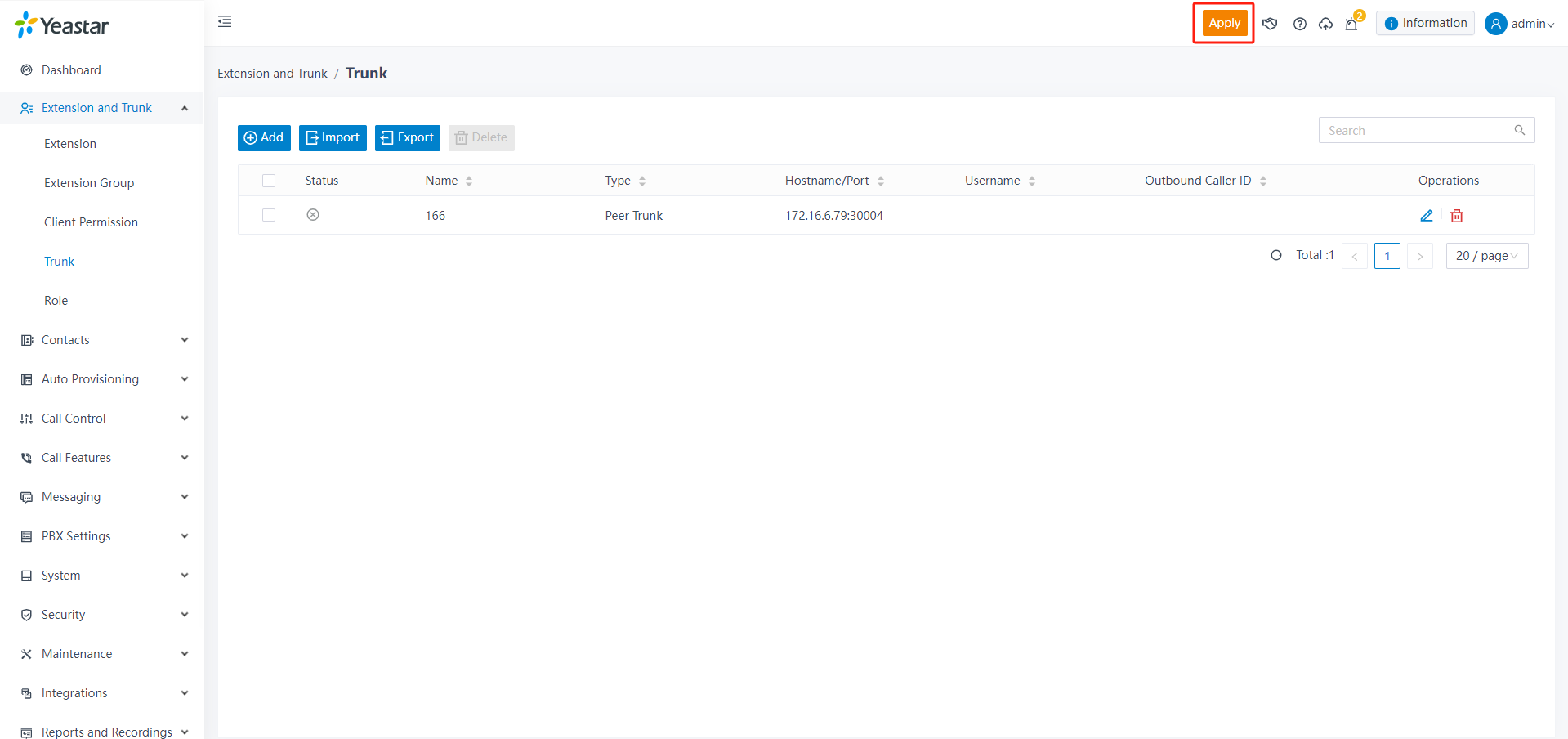Click the refresh icon next to Total
The height and width of the screenshot is (739, 1568).
coord(1276,255)
